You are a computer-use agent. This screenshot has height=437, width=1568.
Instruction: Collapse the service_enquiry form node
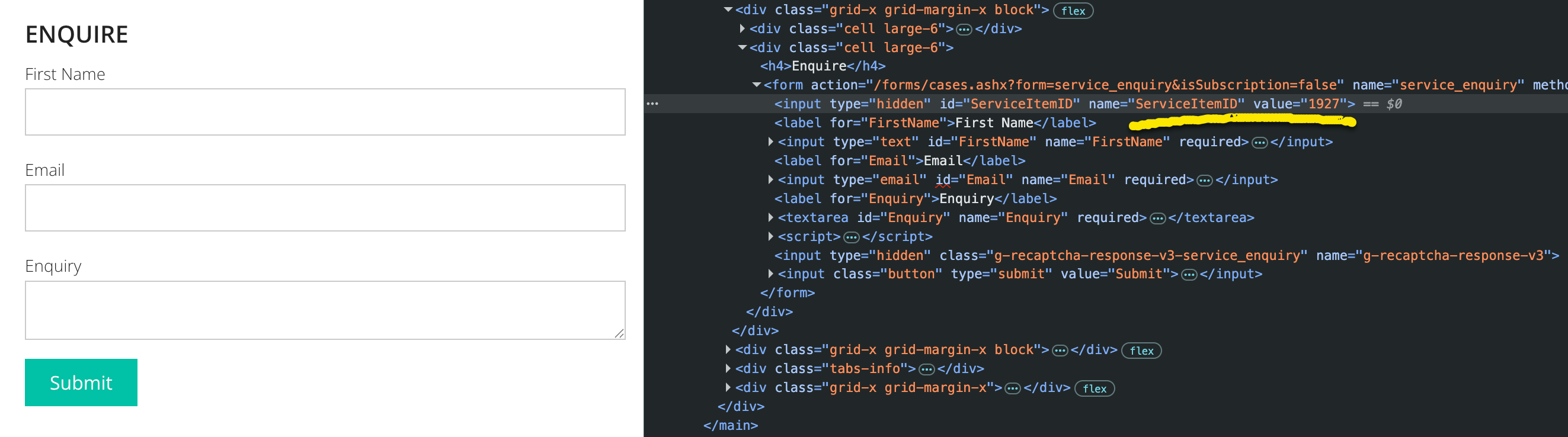[757, 85]
